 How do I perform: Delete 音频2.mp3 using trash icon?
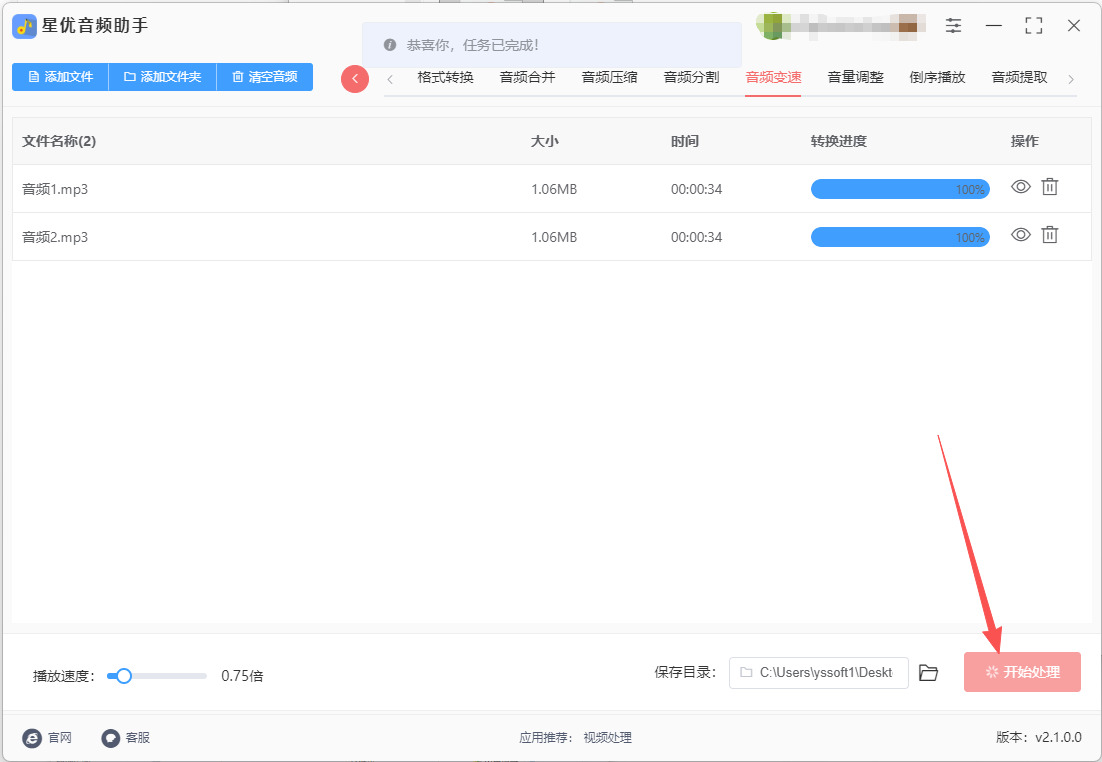click(1049, 235)
